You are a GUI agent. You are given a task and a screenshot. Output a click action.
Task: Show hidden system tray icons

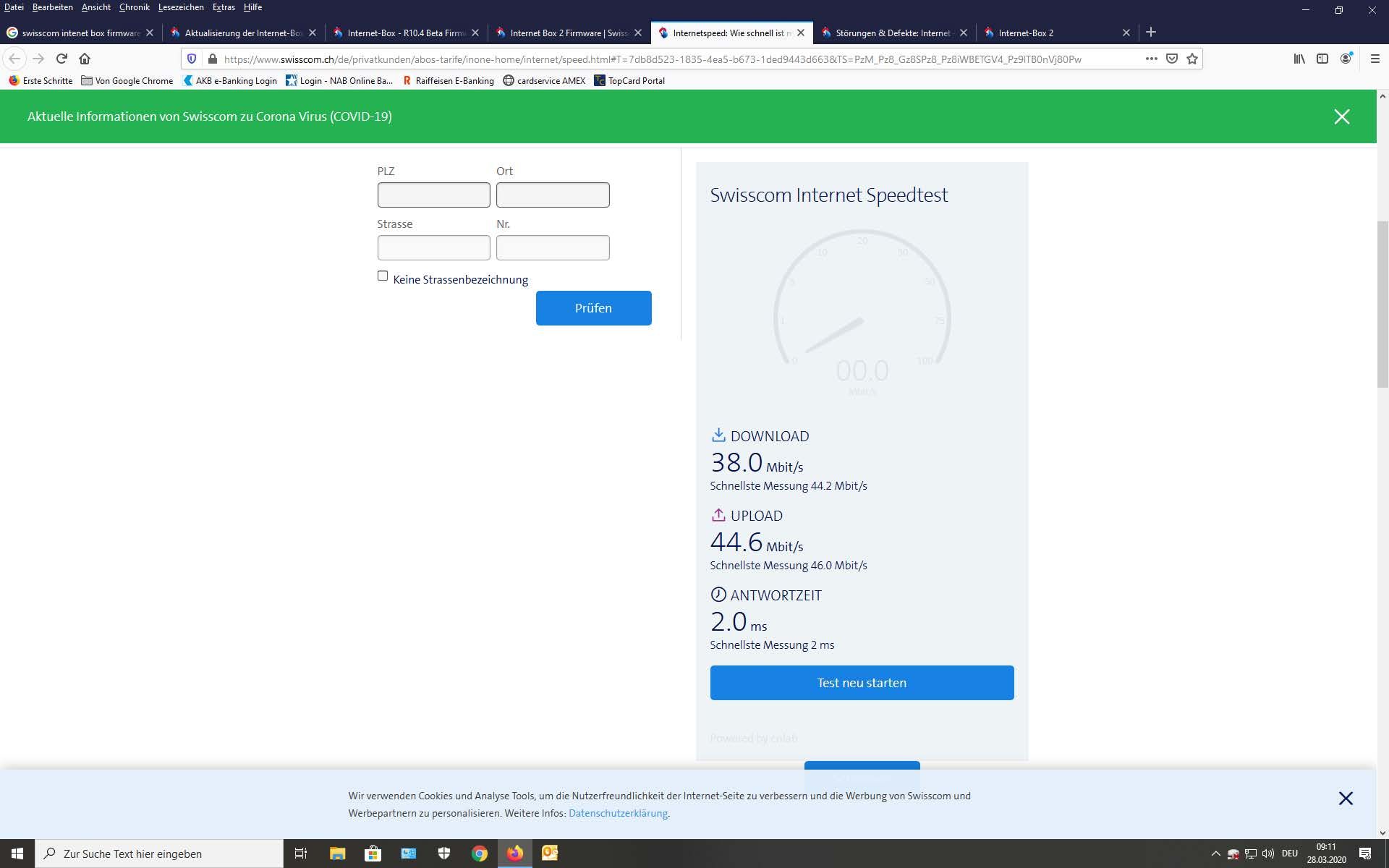(1215, 854)
